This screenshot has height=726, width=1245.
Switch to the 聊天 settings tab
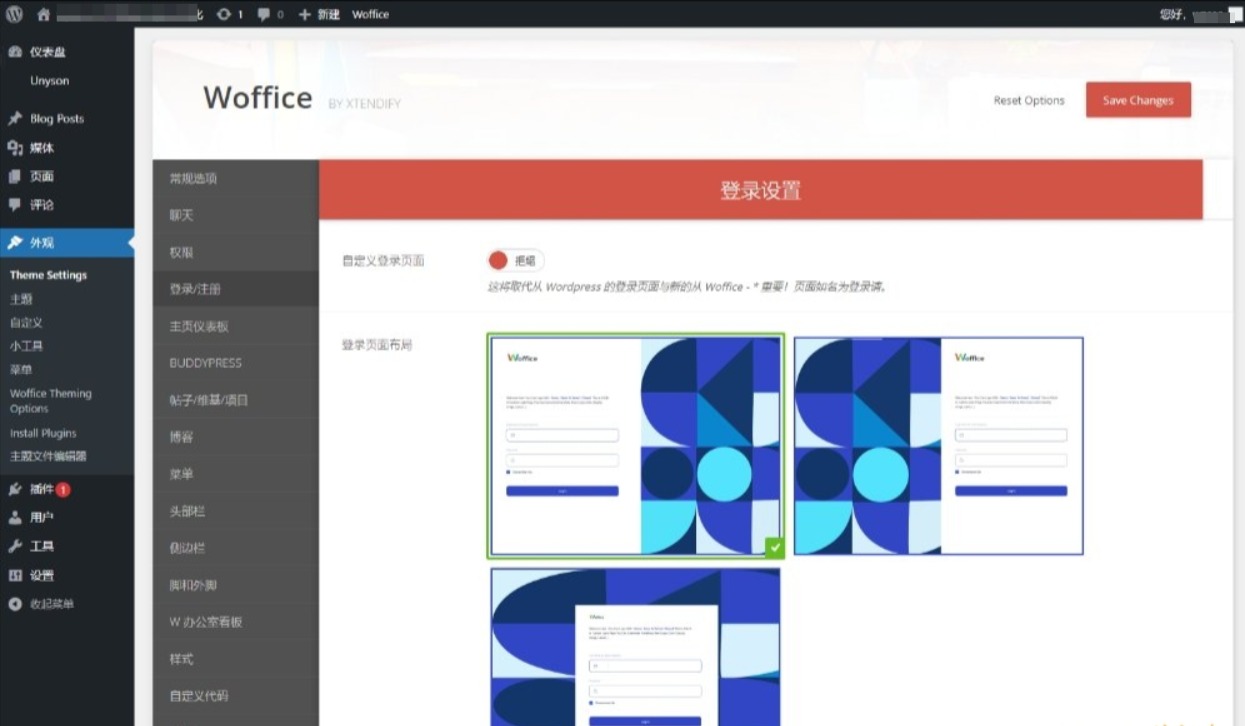(x=236, y=215)
